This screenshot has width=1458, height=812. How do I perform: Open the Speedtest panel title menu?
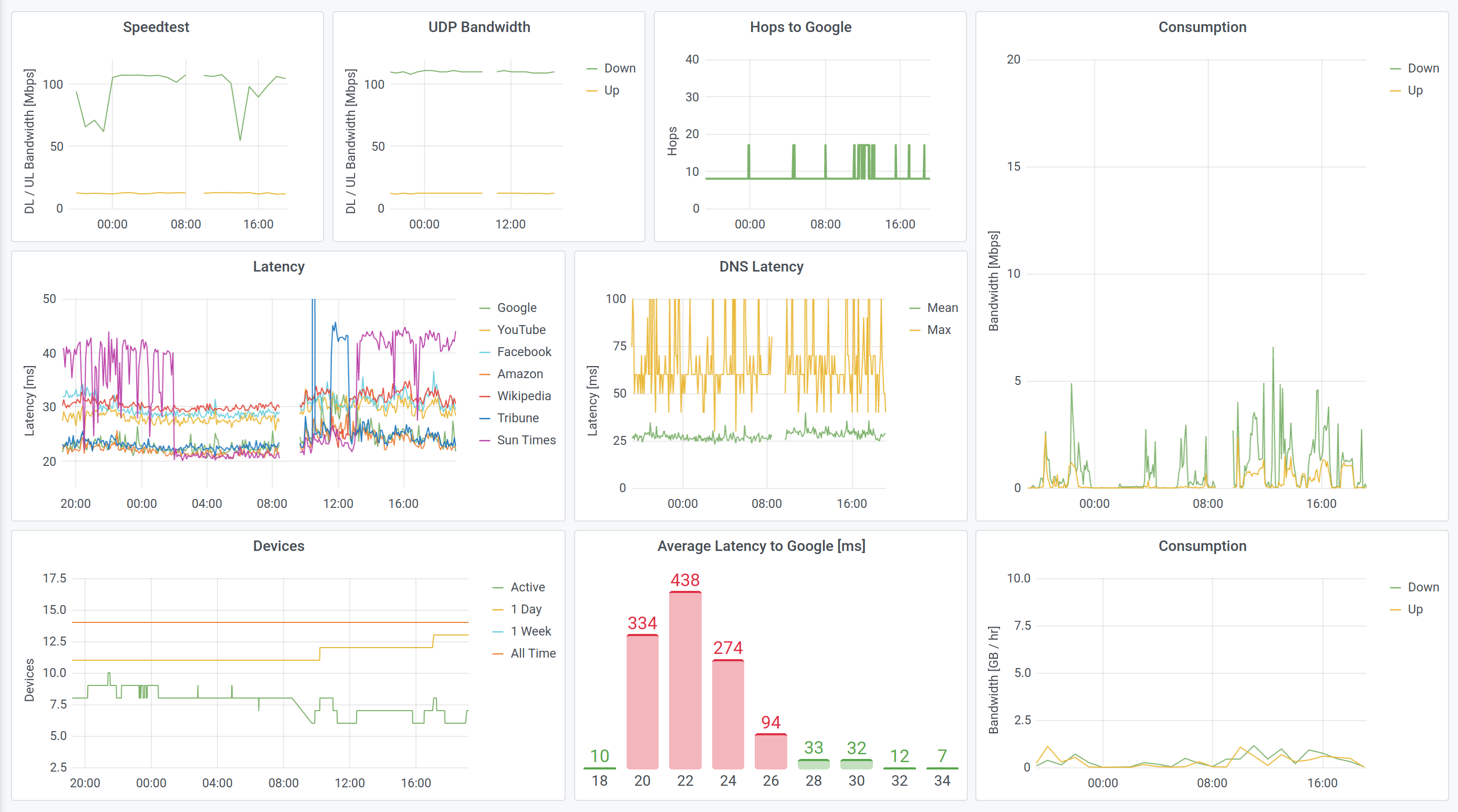coord(156,27)
